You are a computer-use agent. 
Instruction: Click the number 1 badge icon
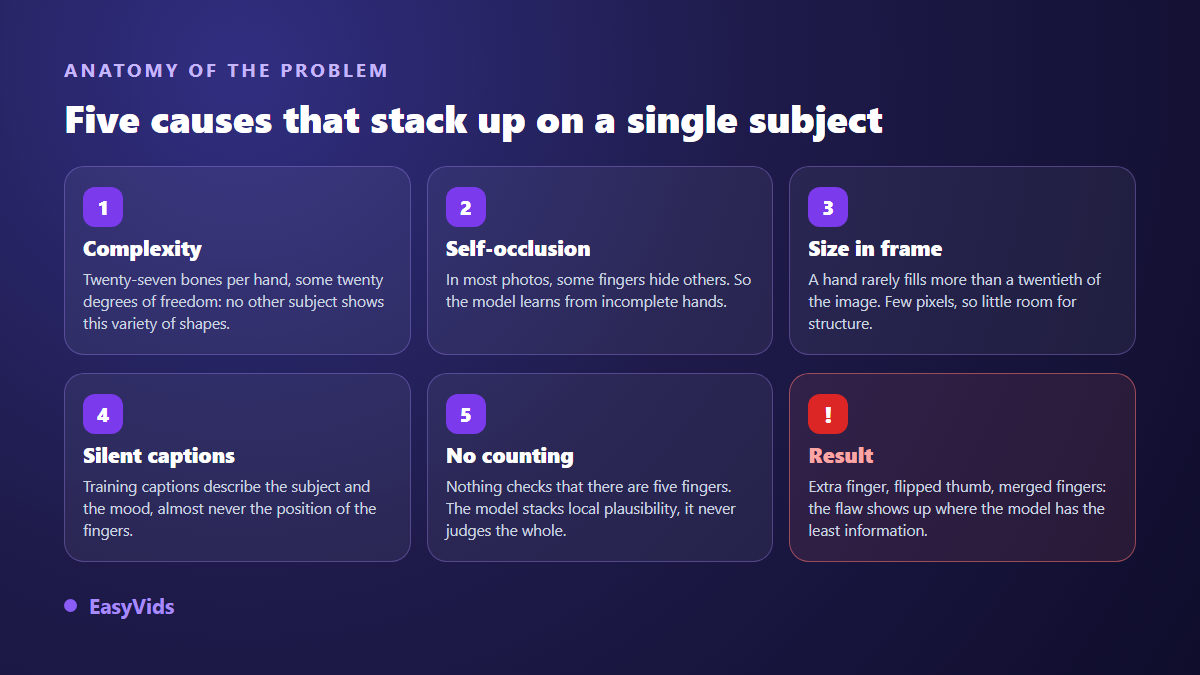(103, 207)
